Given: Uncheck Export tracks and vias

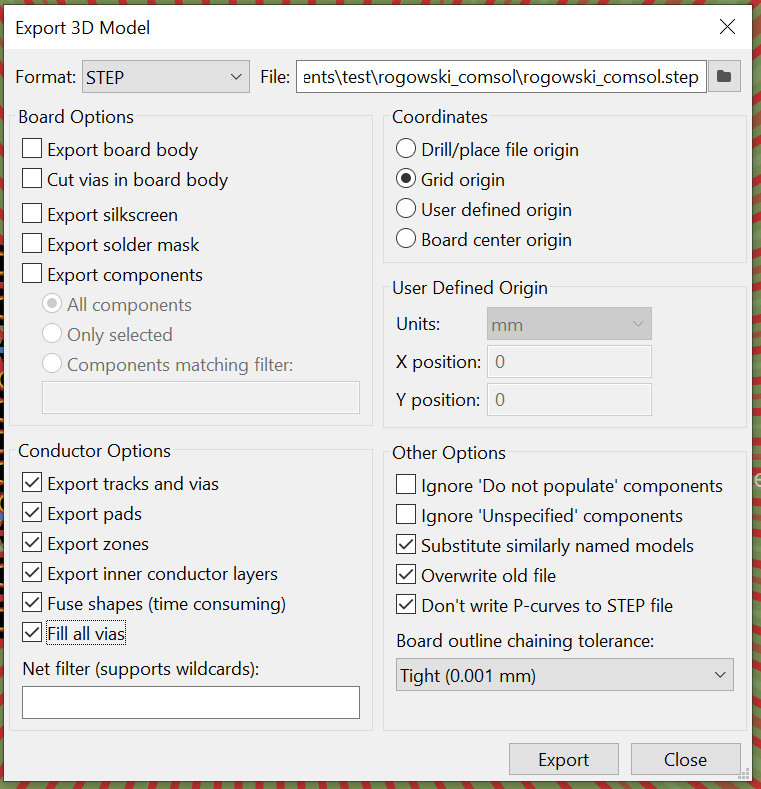Looking at the screenshot, I should pos(33,484).
